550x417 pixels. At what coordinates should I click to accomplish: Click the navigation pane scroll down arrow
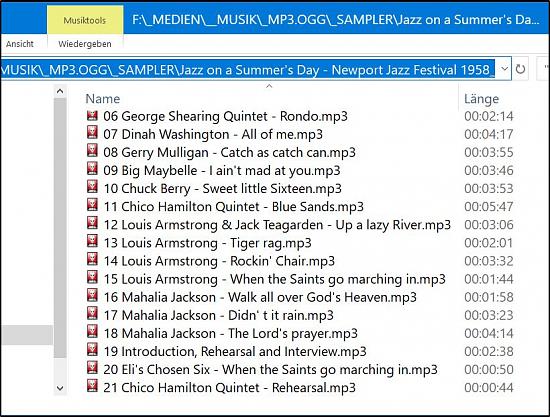[60, 388]
